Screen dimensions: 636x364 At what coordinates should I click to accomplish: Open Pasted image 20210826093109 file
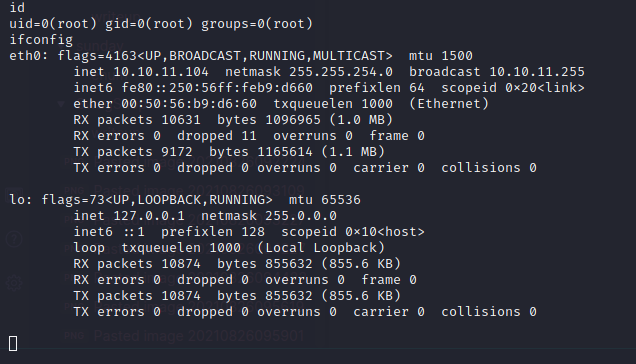click(x=199, y=190)
